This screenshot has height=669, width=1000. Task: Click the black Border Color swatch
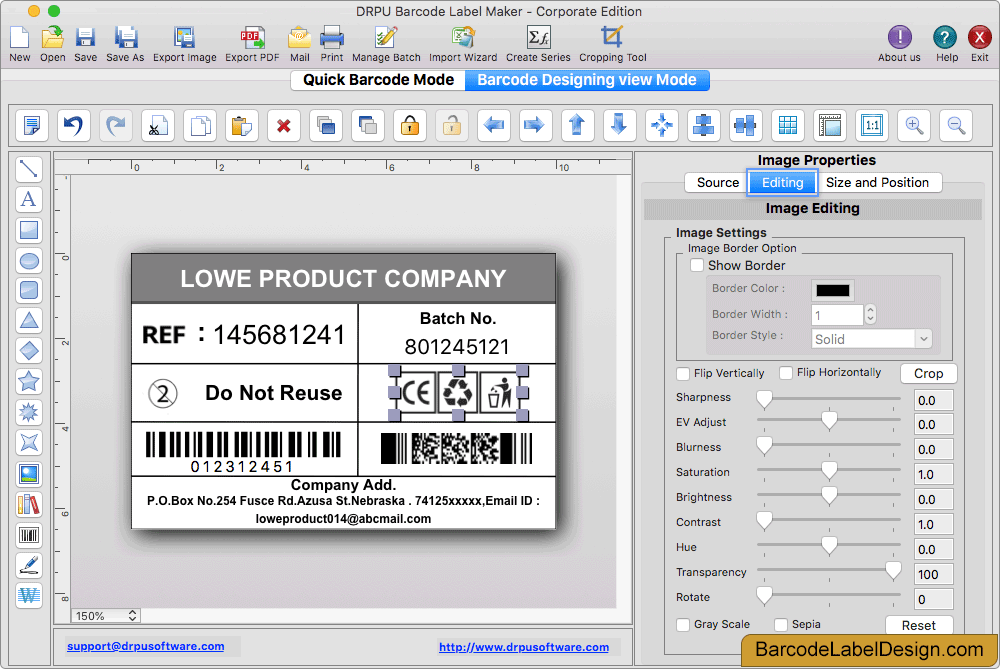click(x=832, y=290)
